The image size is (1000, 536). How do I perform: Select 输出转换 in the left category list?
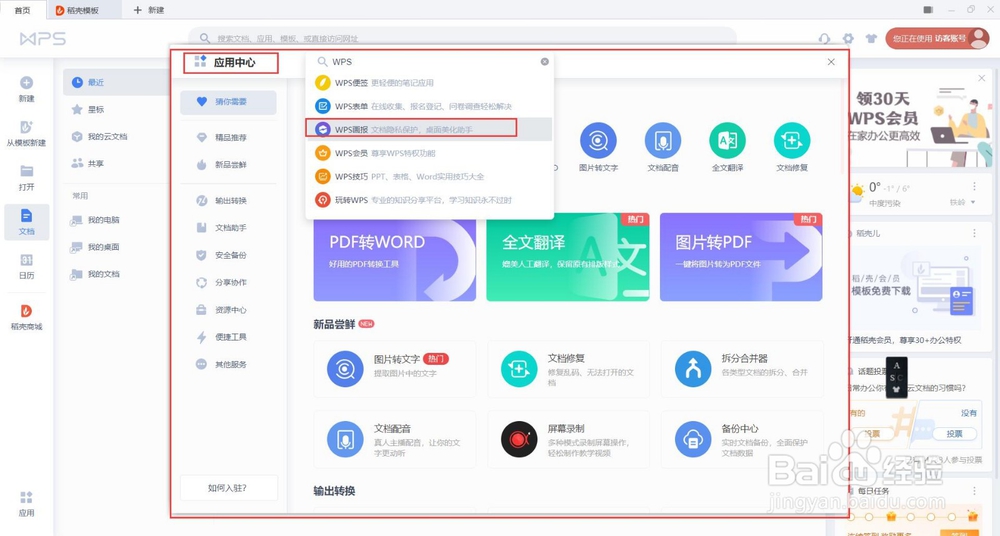[x=228, y=200]
